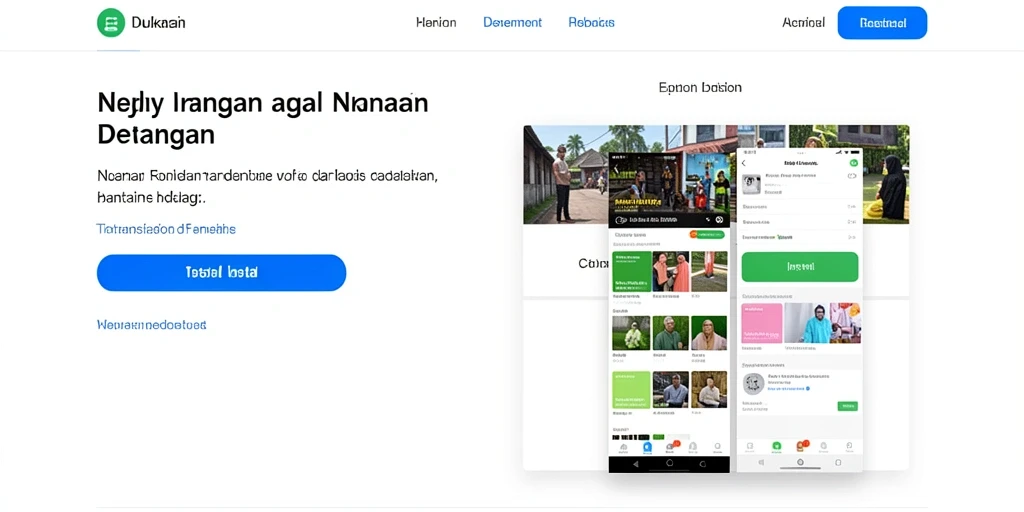Tap small blue link beside the avatar

tap(788, 389)
